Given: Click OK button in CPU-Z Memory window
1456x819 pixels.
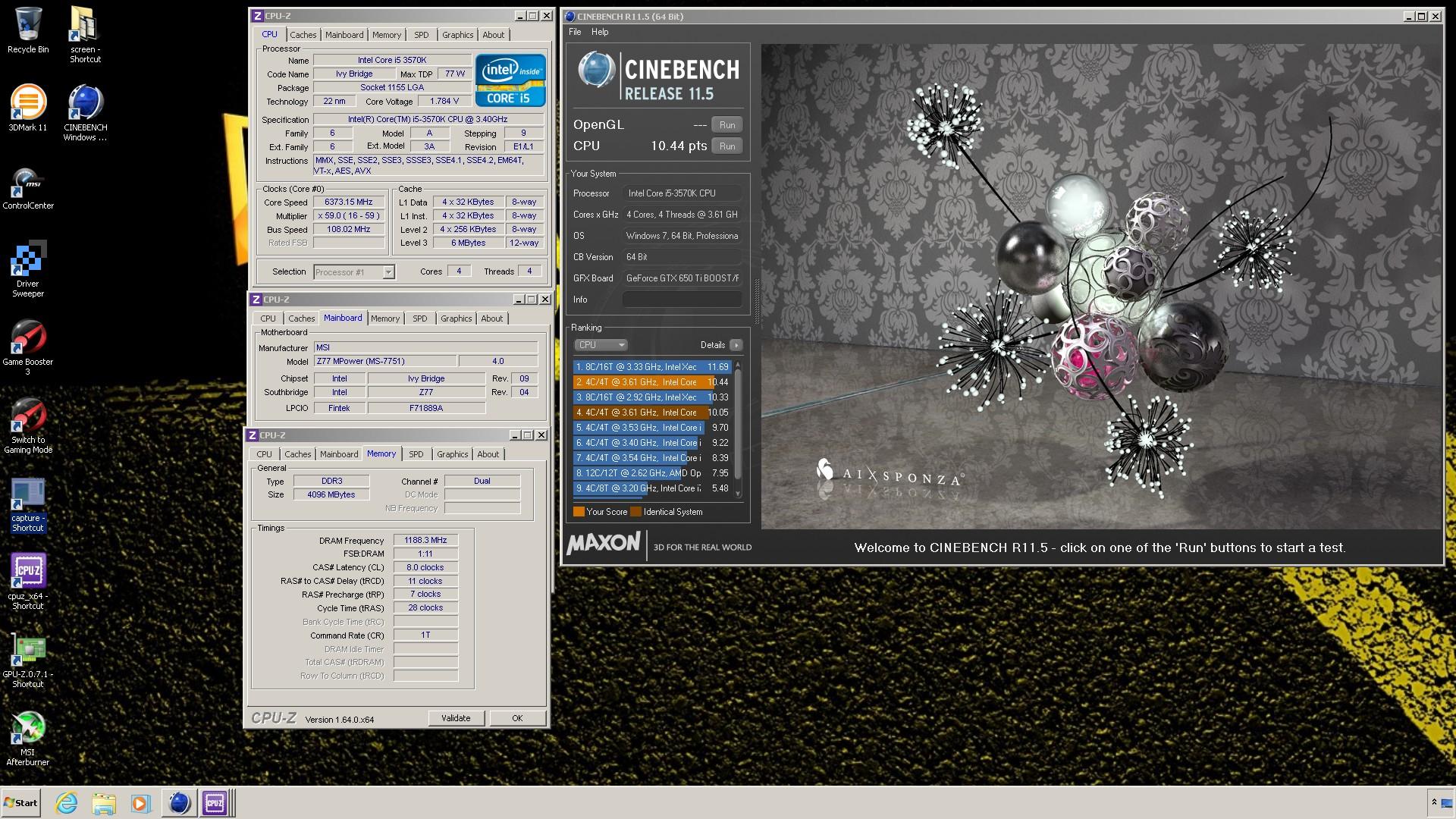Looking at the screenshot, I should (517, 718).
